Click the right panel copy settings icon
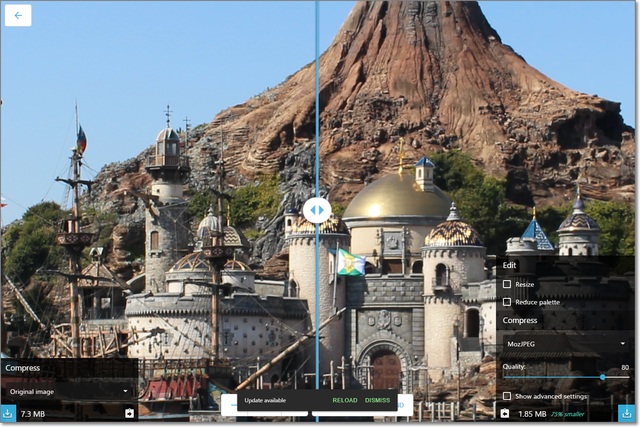 click(x=505, y=413)
